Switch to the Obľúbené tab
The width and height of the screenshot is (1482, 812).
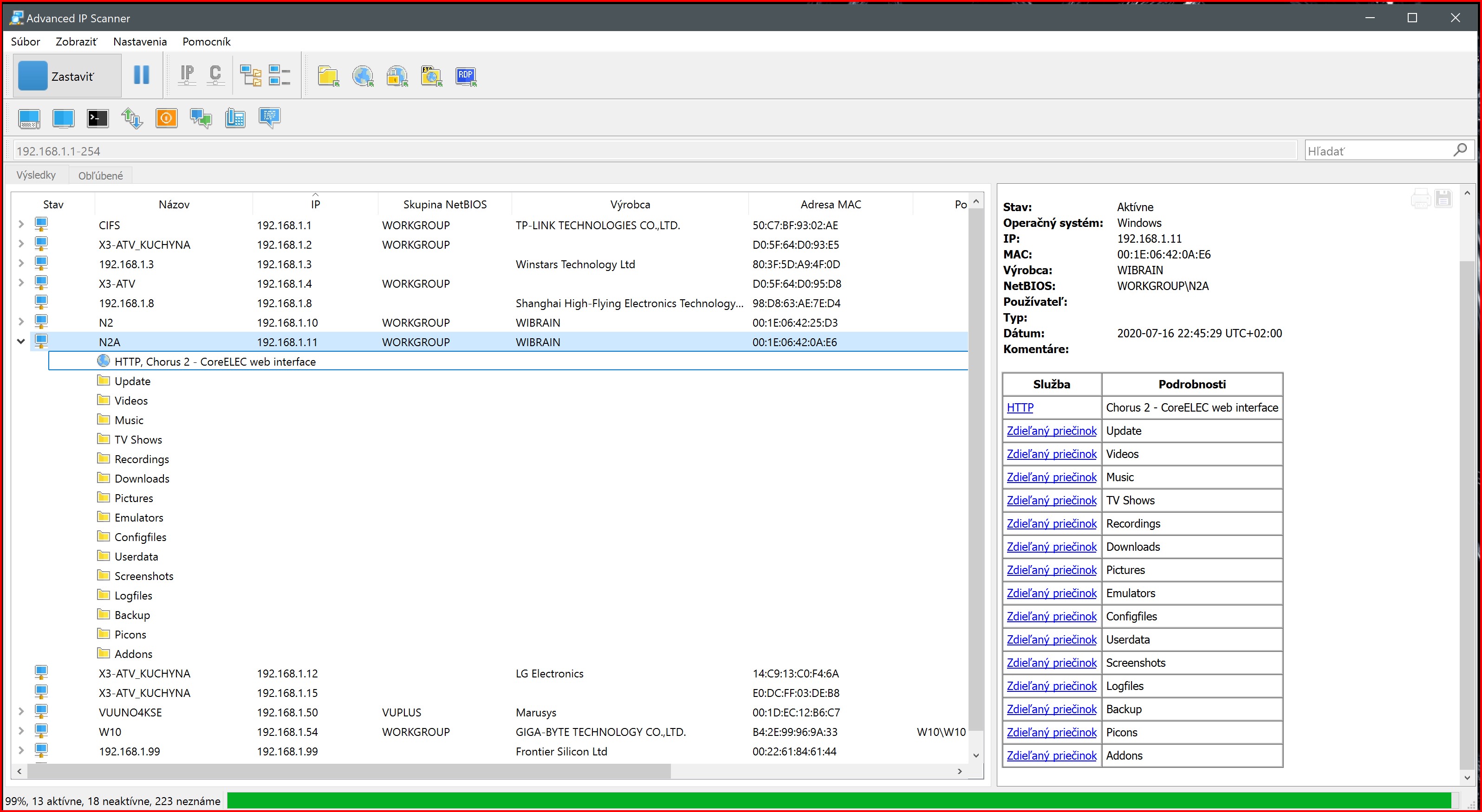click(100, 175)
